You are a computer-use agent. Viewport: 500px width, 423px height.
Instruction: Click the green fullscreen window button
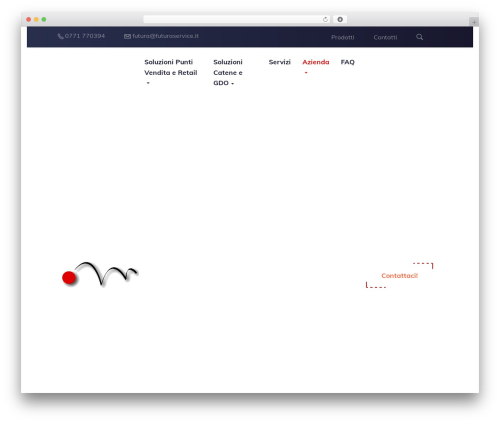pos(44,20)
